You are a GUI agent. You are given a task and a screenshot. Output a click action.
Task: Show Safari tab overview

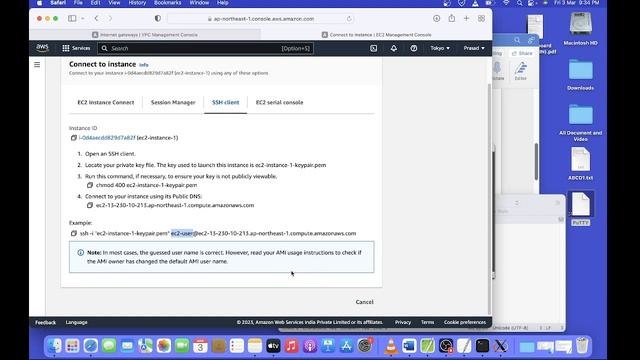click(481, 18)
